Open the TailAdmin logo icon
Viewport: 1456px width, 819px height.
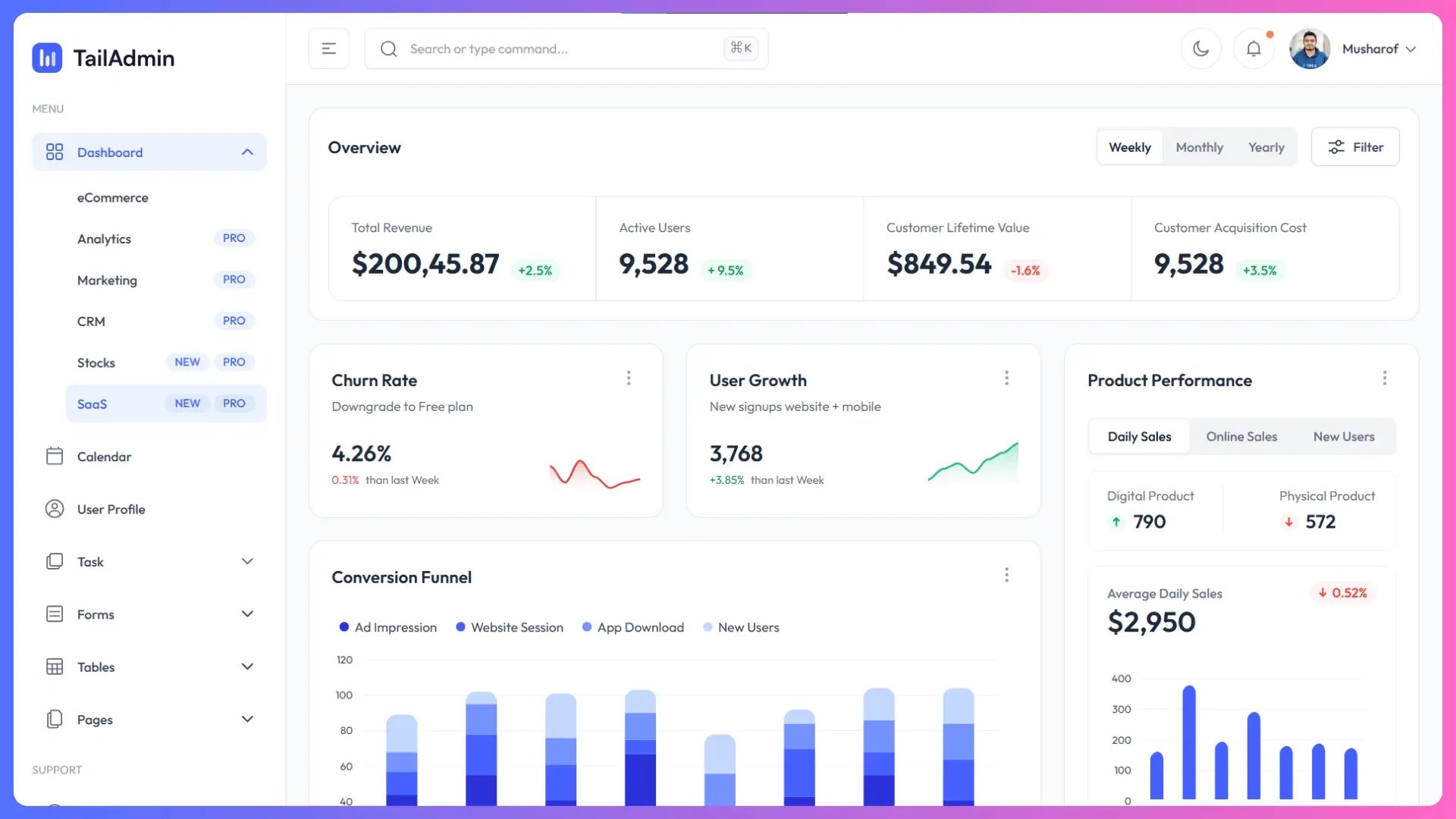[x=47, y=58]
